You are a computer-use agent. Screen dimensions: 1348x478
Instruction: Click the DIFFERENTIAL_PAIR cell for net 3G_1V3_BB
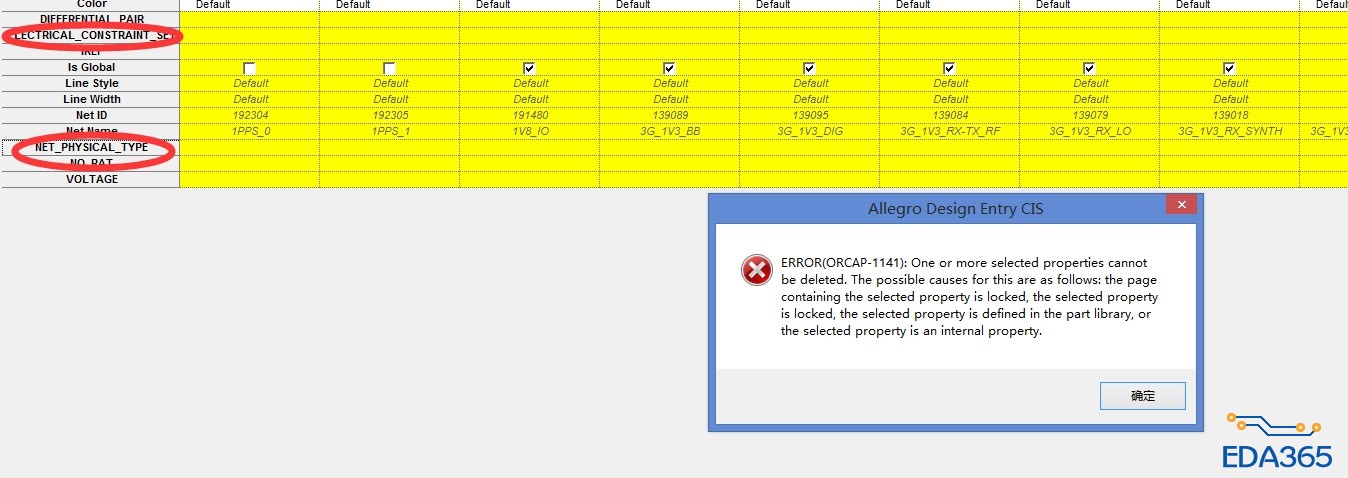click(670, 19)
